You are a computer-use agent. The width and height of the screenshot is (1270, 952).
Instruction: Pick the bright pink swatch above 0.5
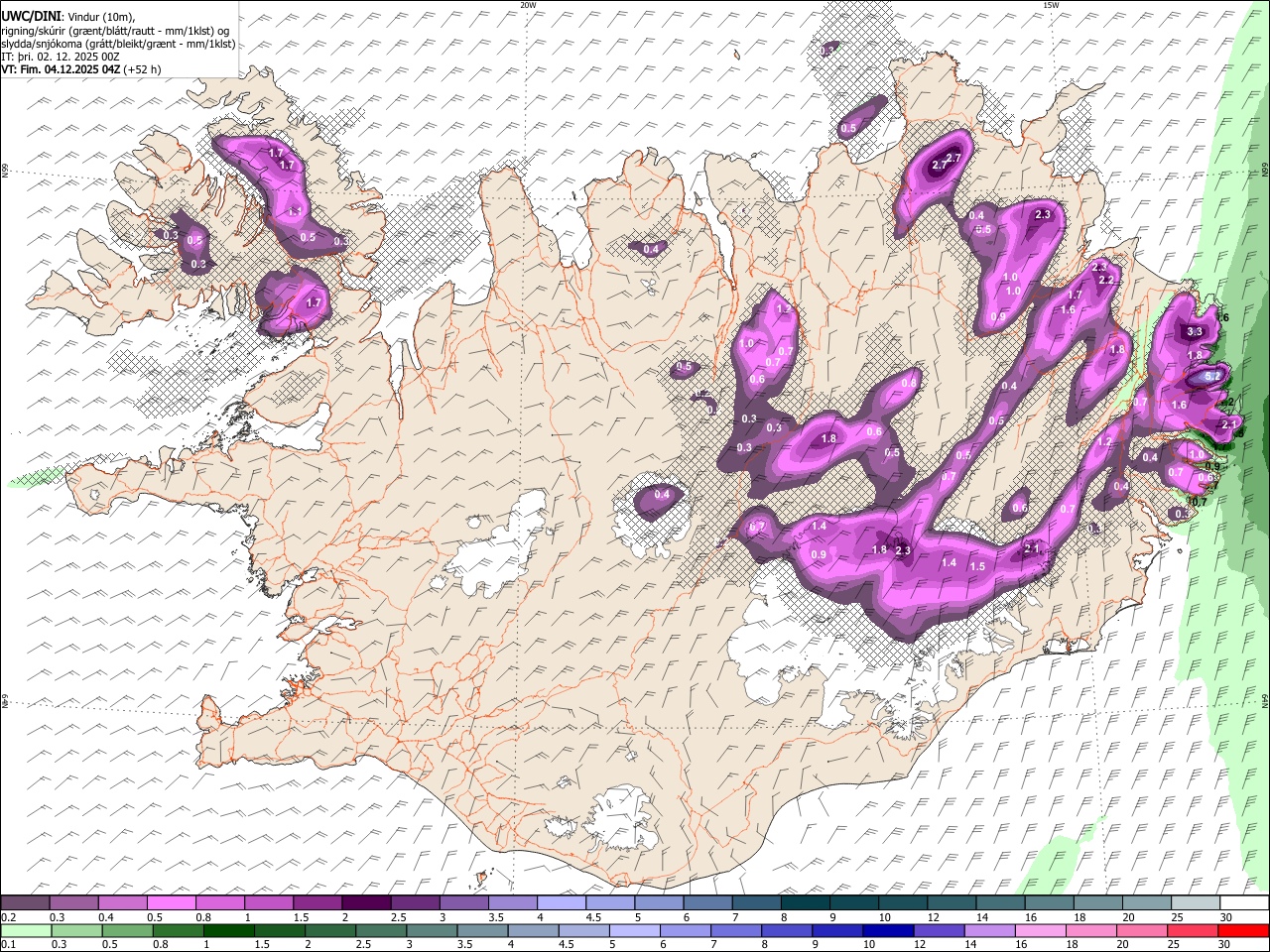(x=172, y=902)
